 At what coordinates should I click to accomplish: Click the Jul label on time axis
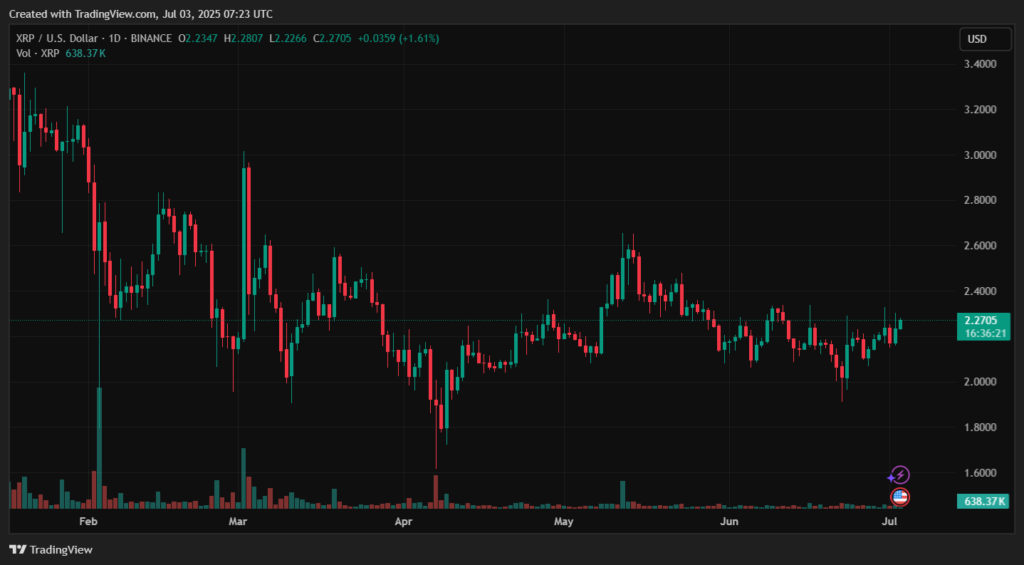tap(889, 522)
